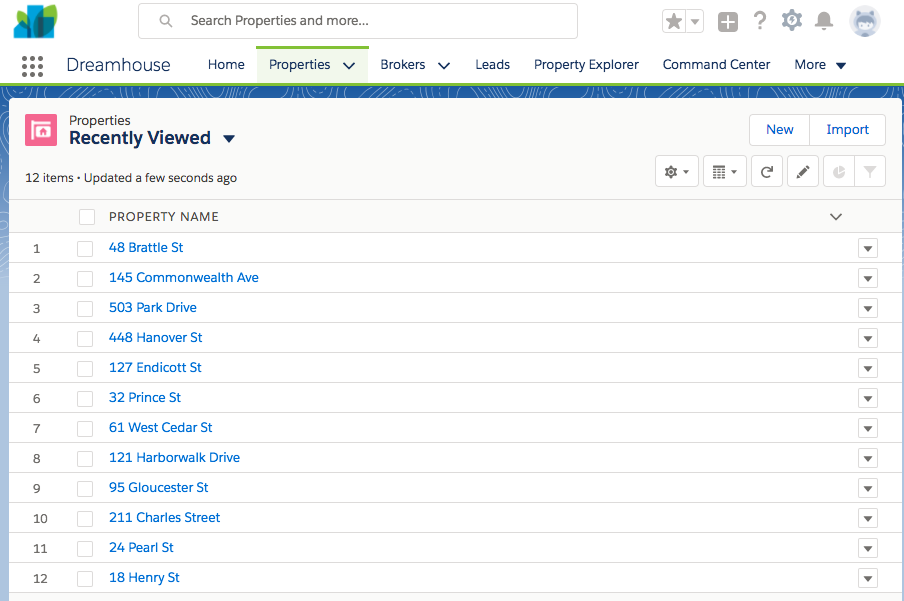Open the Property Explorer tab
904x601 pixels.
586,65
